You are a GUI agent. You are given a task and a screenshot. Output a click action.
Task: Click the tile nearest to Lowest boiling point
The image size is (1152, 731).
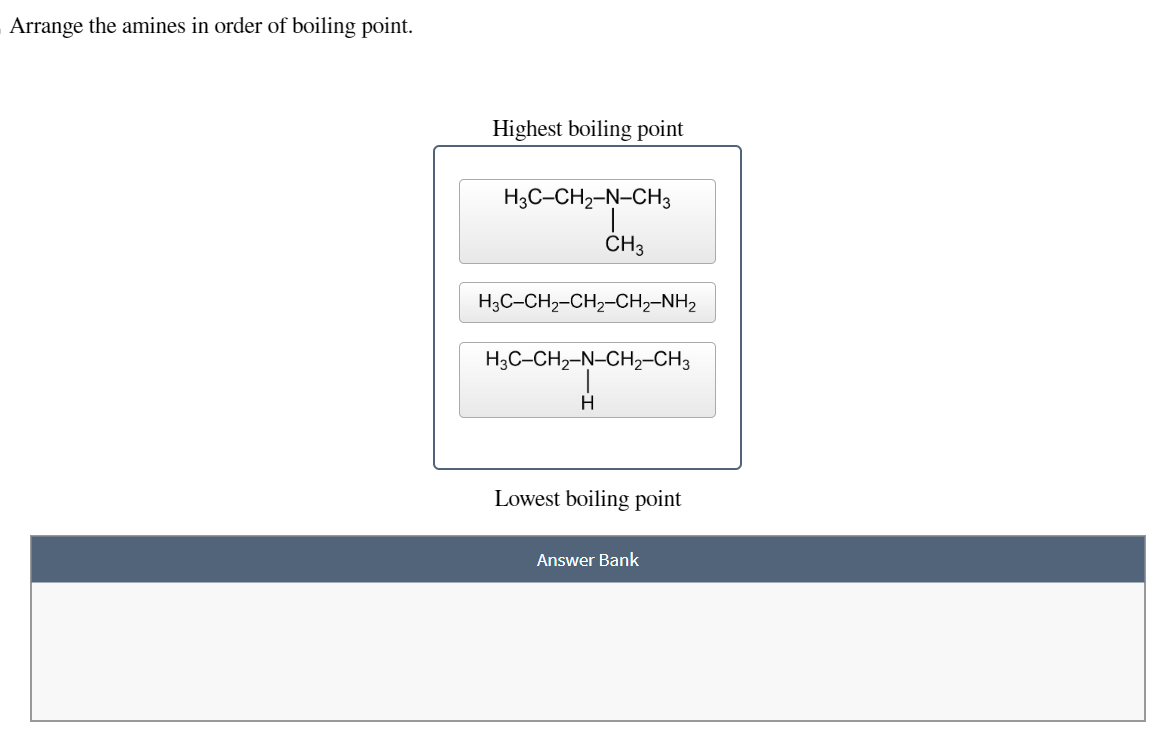coord(587,379)
